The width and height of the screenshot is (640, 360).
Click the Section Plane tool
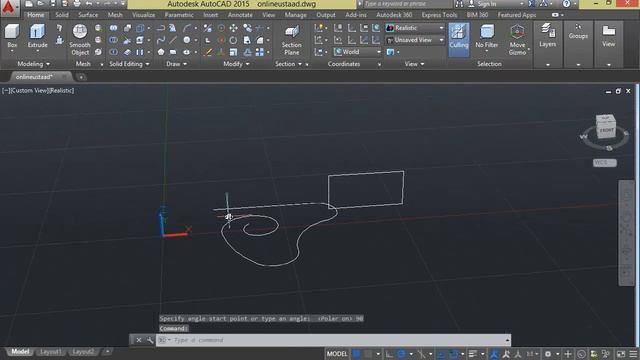click(x=291, y=40)
